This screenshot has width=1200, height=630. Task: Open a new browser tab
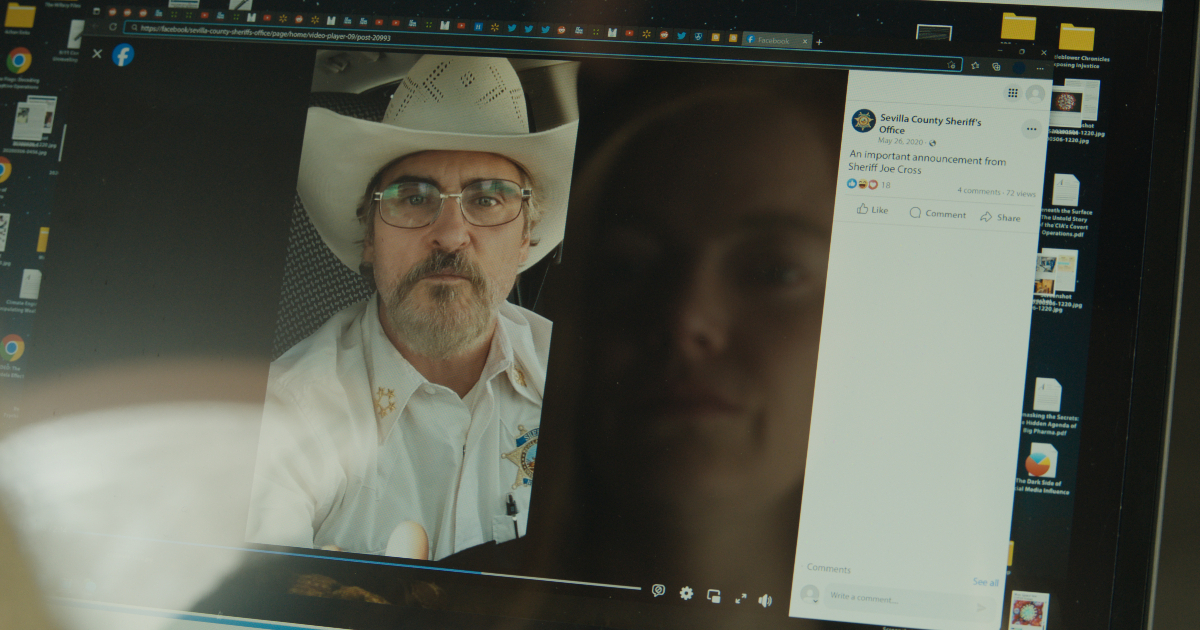[x=819, y=42]
